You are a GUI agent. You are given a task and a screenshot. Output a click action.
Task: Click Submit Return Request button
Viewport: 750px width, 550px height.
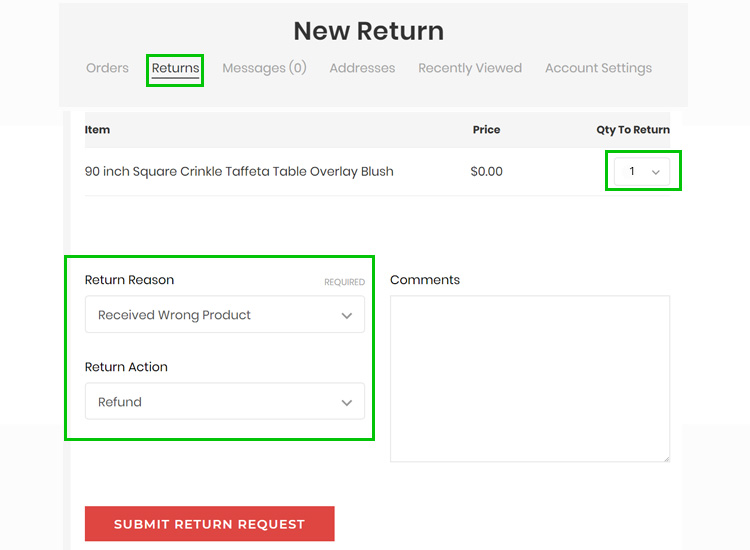point(210,524)
